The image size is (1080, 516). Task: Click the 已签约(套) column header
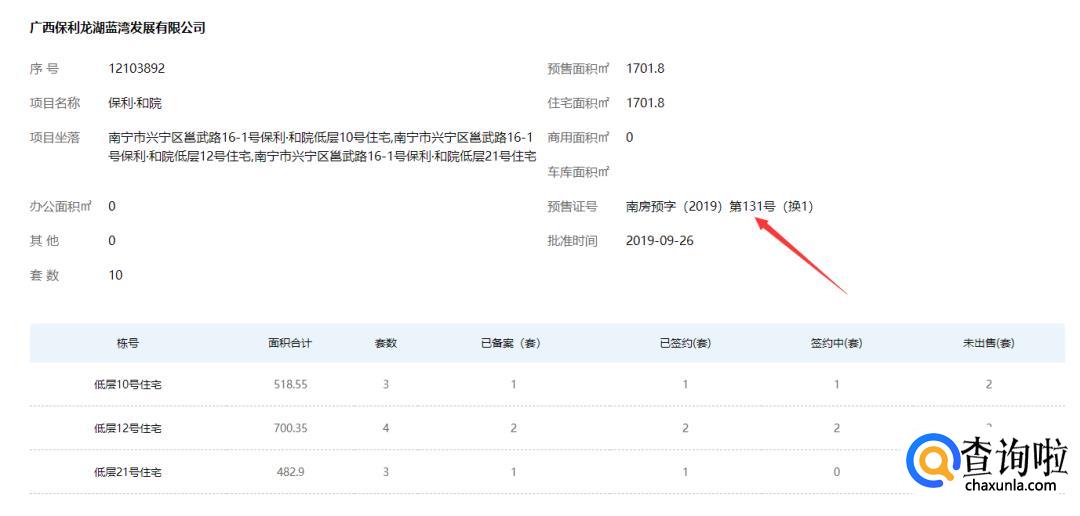[685, 343]
